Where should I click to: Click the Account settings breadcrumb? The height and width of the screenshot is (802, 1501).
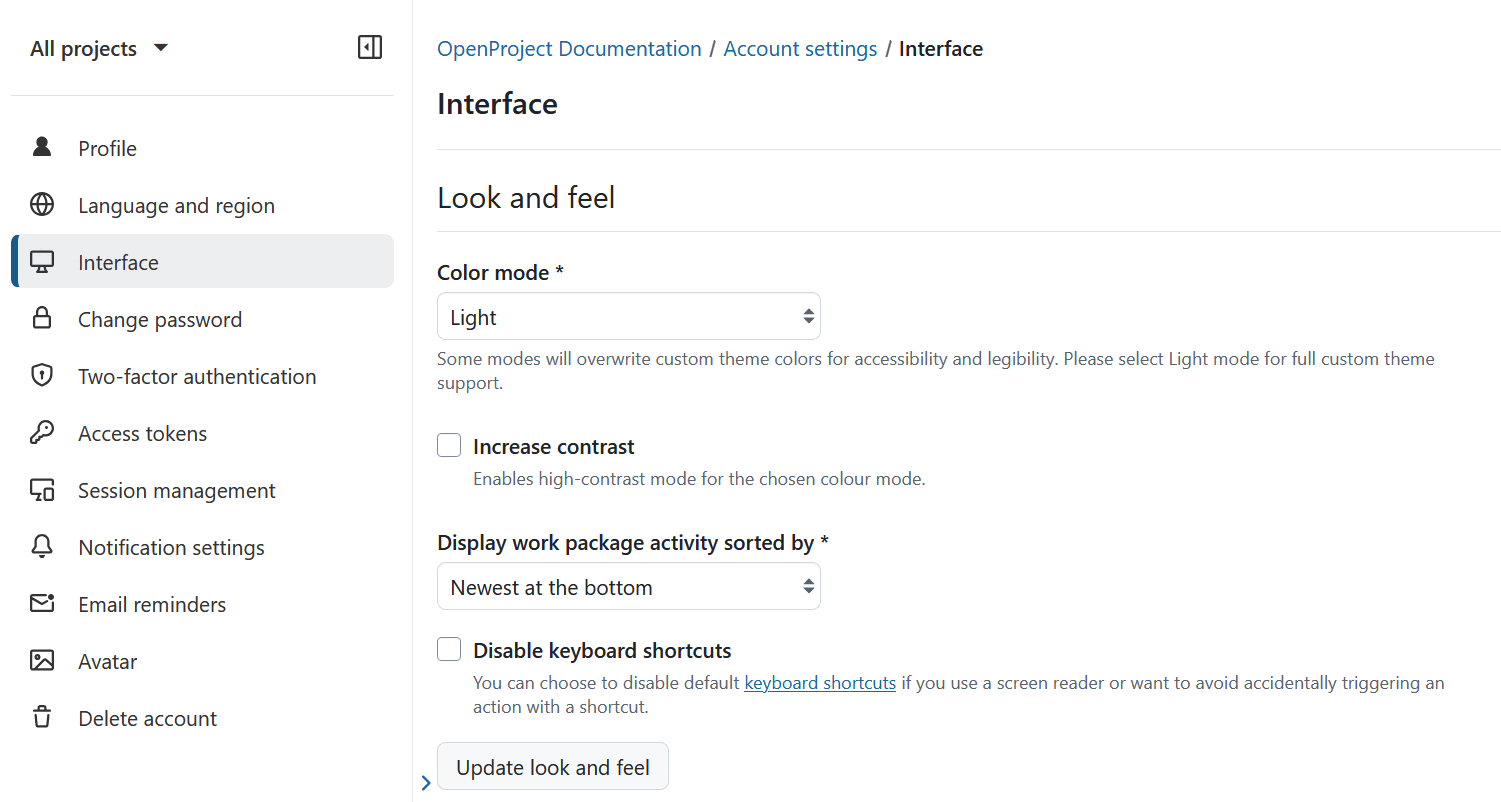(x=800, y=49)
